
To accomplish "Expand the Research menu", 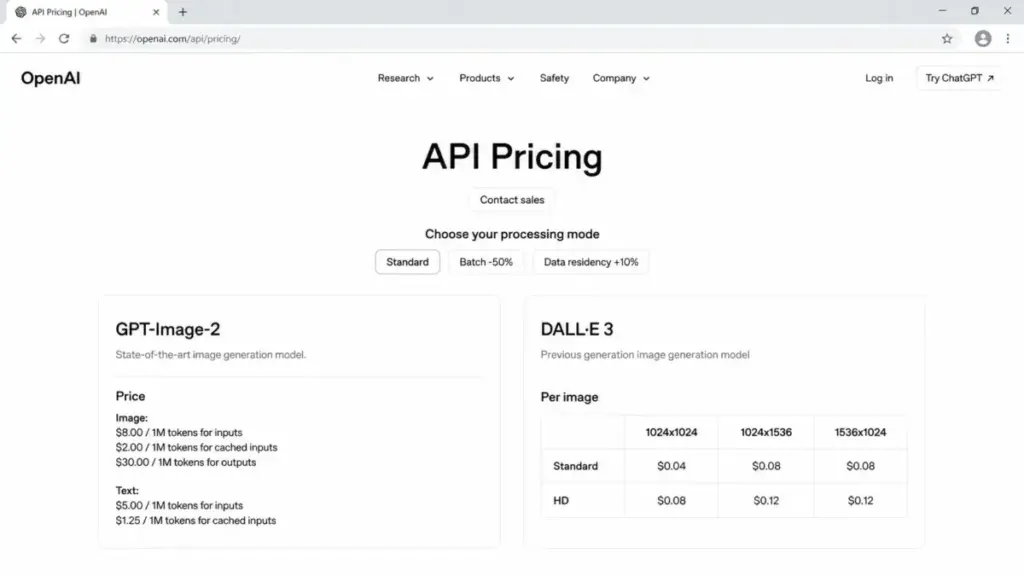I will tap(406, 78).
